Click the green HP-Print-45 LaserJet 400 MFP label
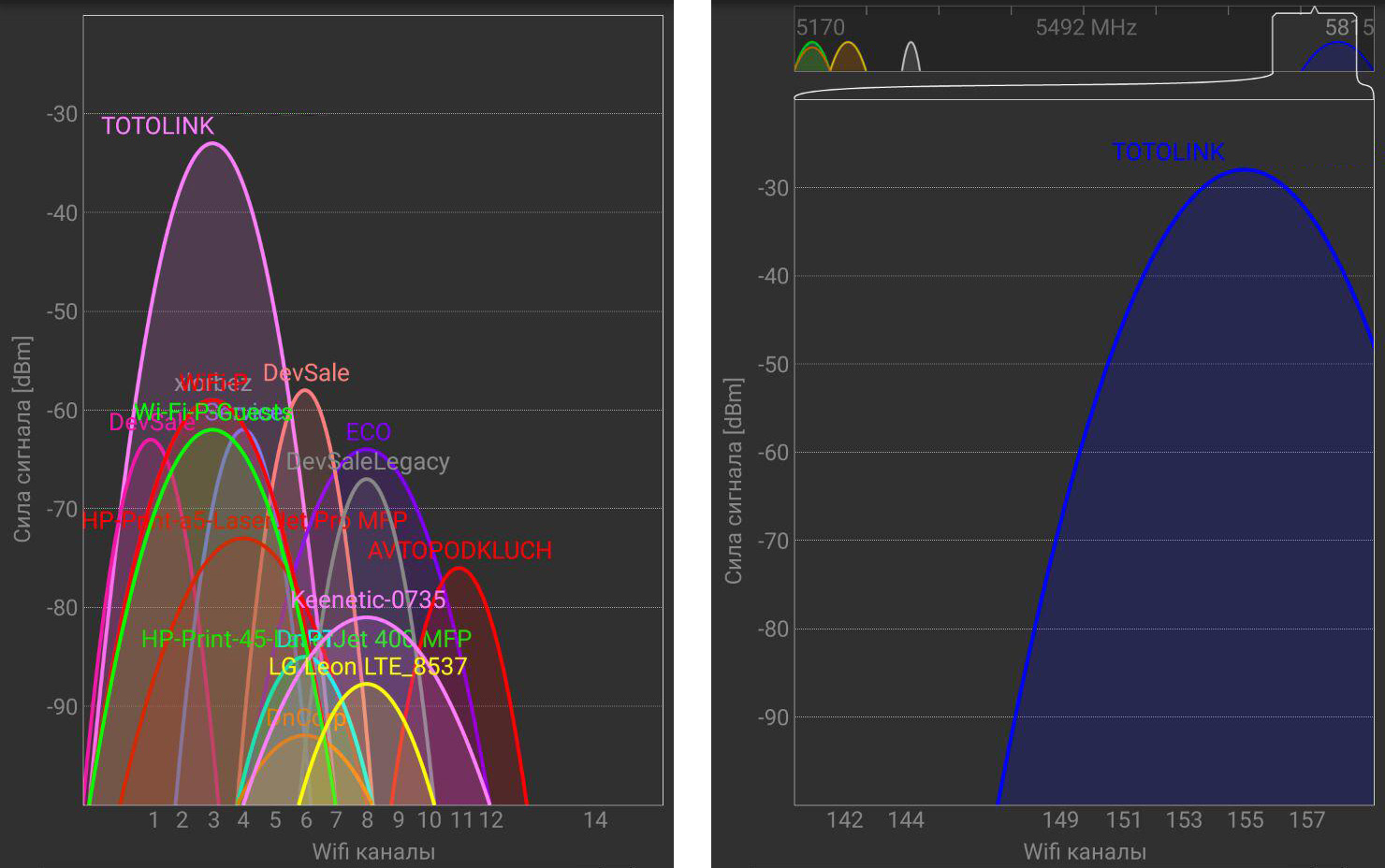The width and height of the screenshot is (1385, 868). click(x=306, y=639)
